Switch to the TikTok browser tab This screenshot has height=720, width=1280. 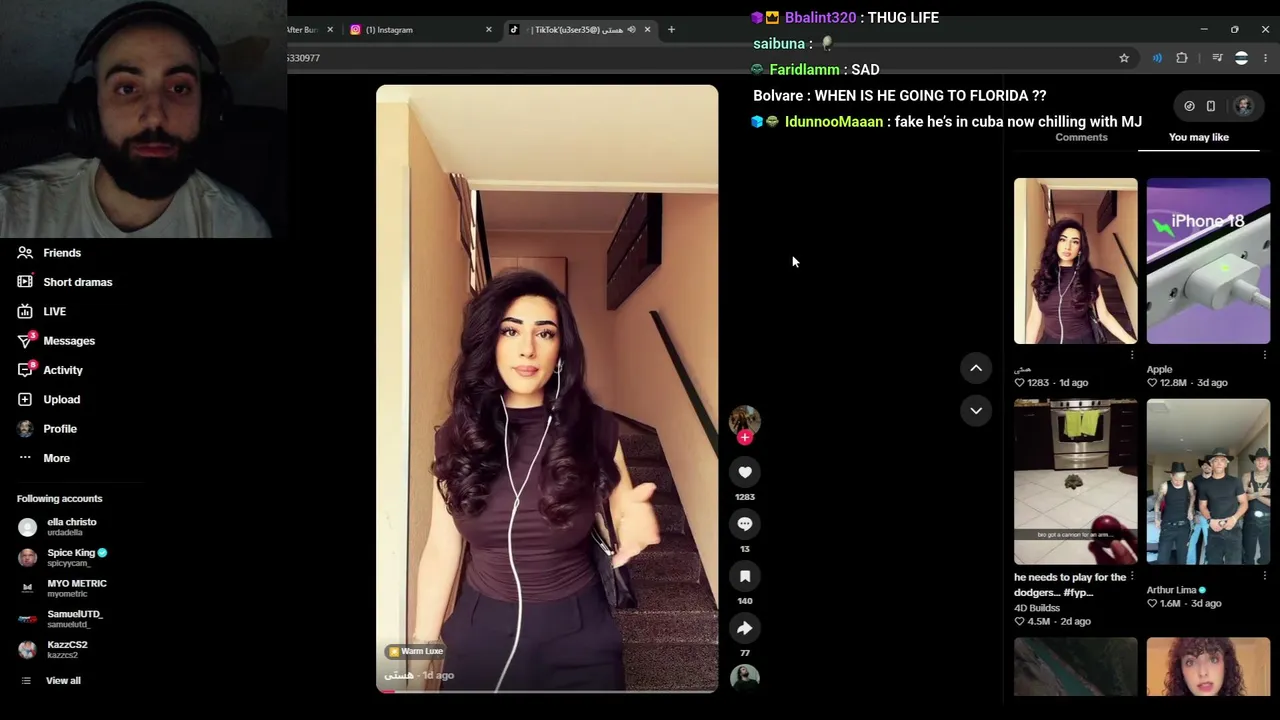(x=580, y=30)
